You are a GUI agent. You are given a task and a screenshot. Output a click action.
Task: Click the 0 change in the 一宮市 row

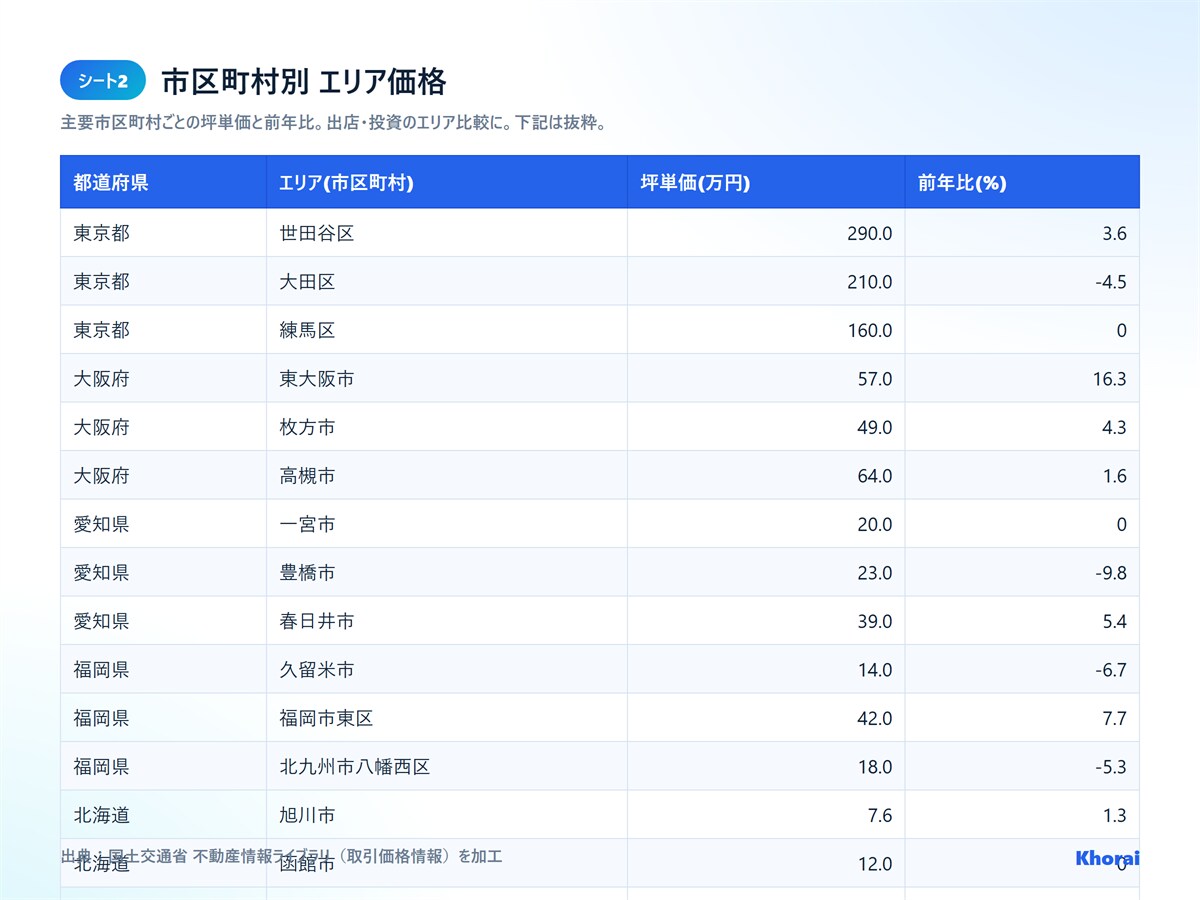[x=1122, y=524]
